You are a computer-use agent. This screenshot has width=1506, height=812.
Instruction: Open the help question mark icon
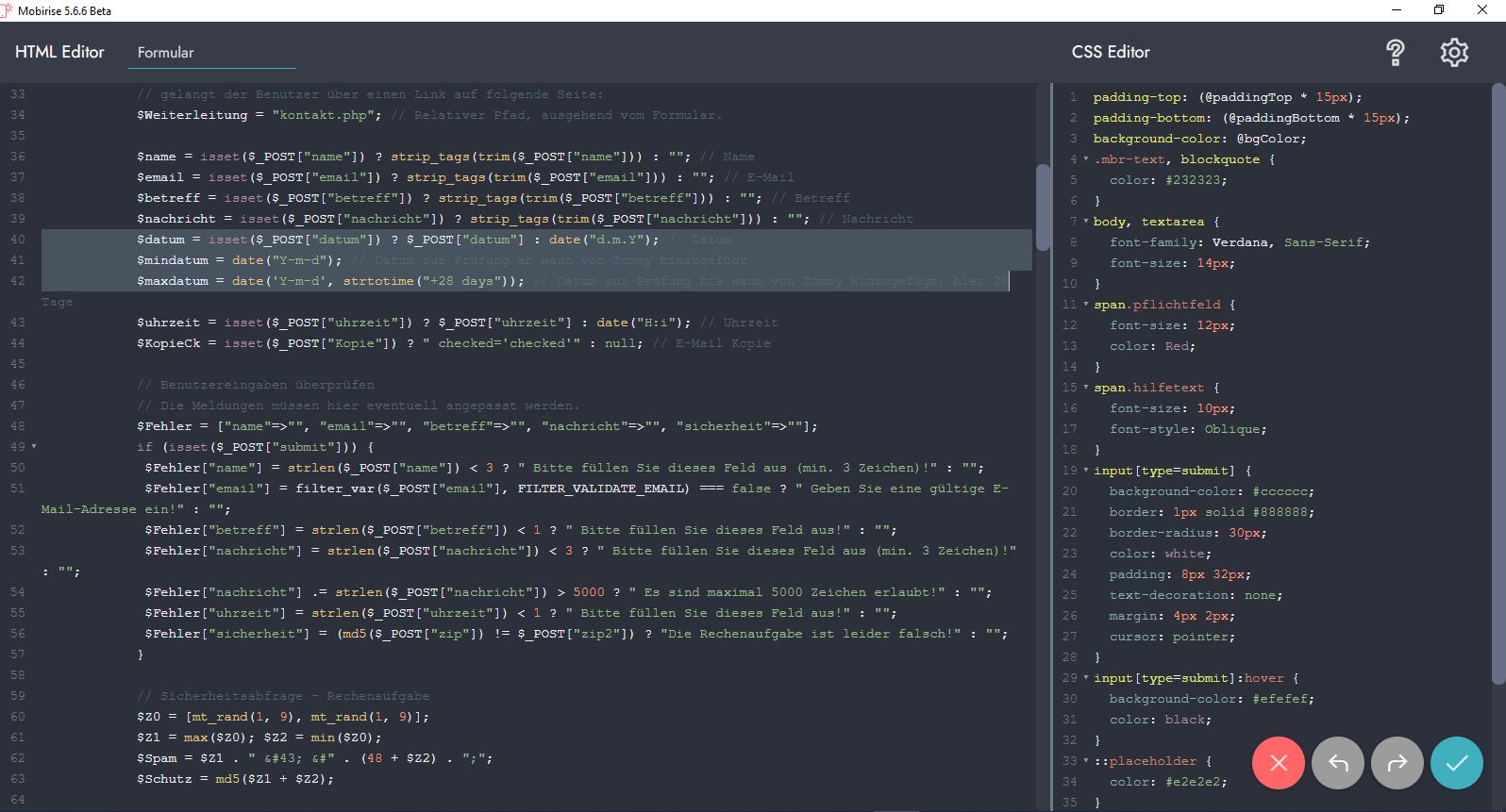(x=1395, y=53)
